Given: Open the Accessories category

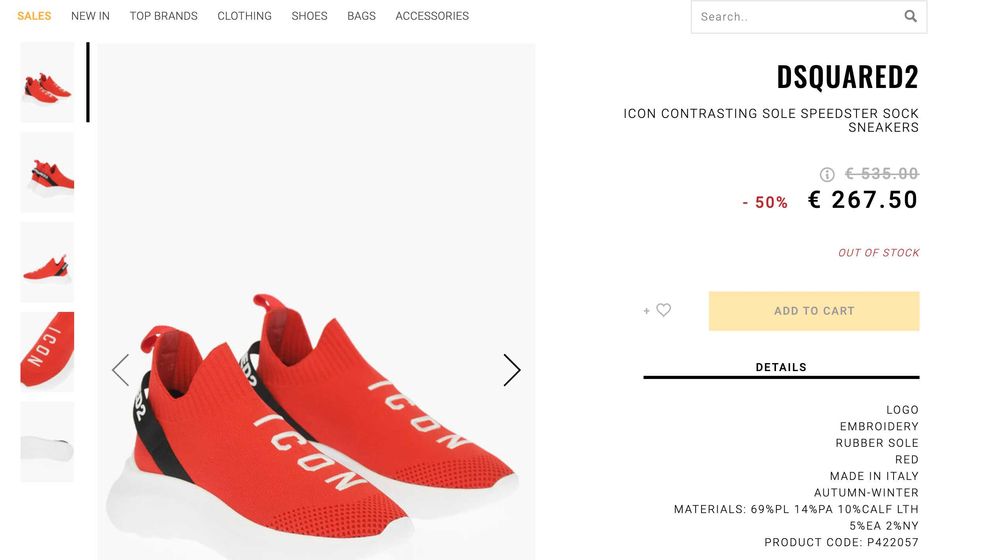Looking at the screenshot, I should [432, 16].
